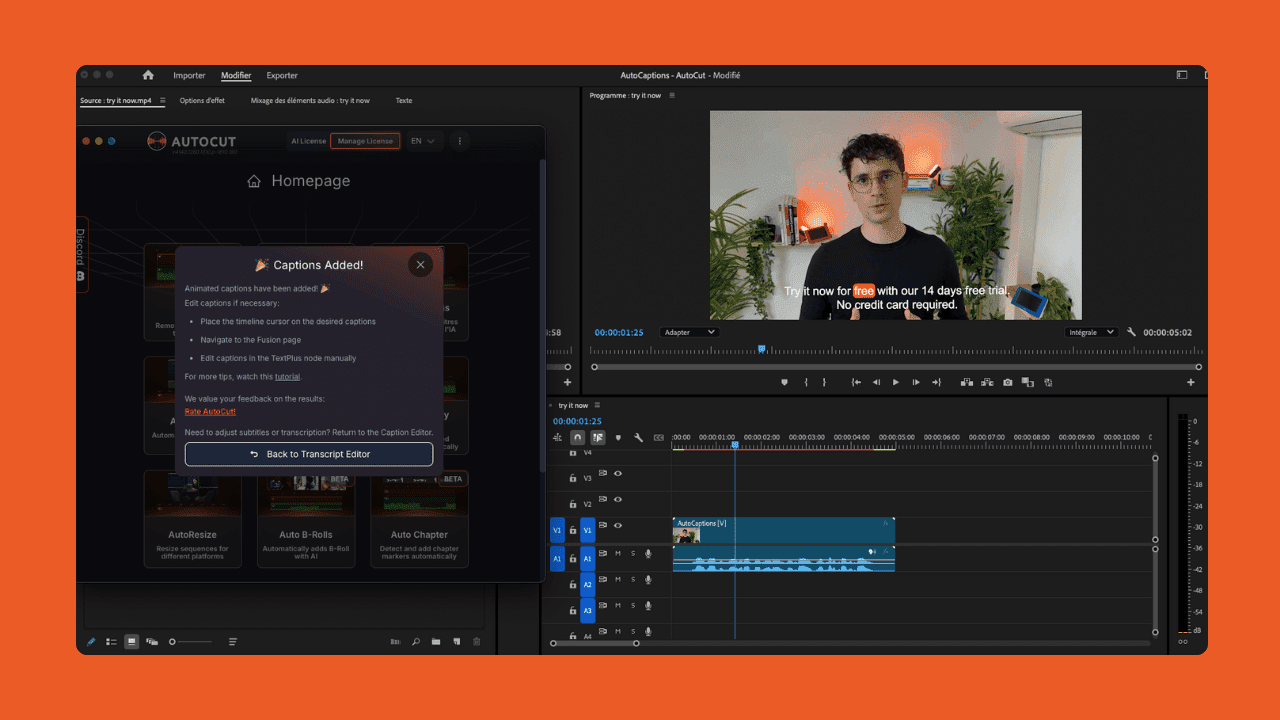Open the Auto Chapter card
Screen dimensions: 1280x720
[x=419, y=519]
